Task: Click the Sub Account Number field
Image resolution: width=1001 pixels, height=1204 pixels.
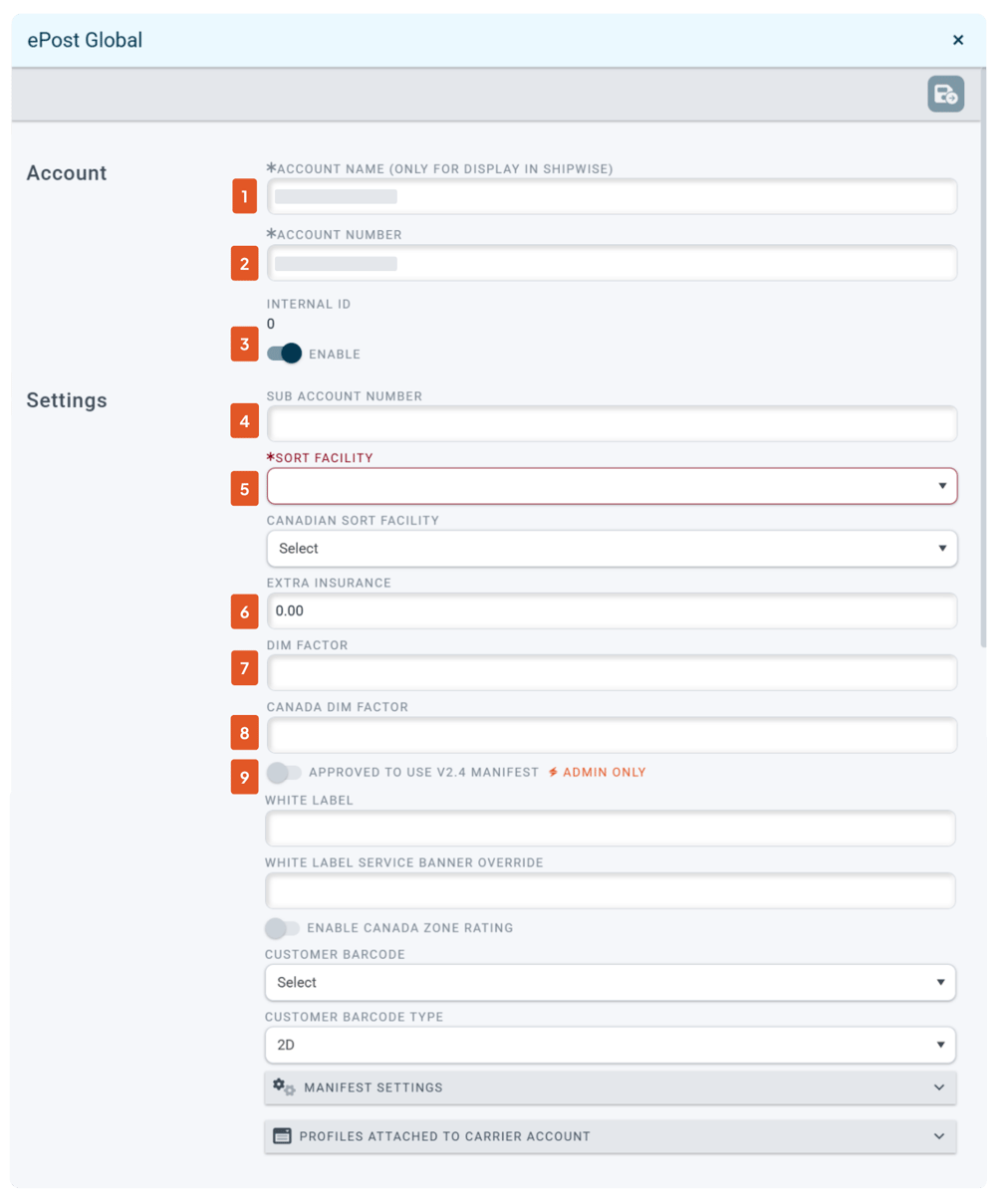Action: [x=612, y=423]
